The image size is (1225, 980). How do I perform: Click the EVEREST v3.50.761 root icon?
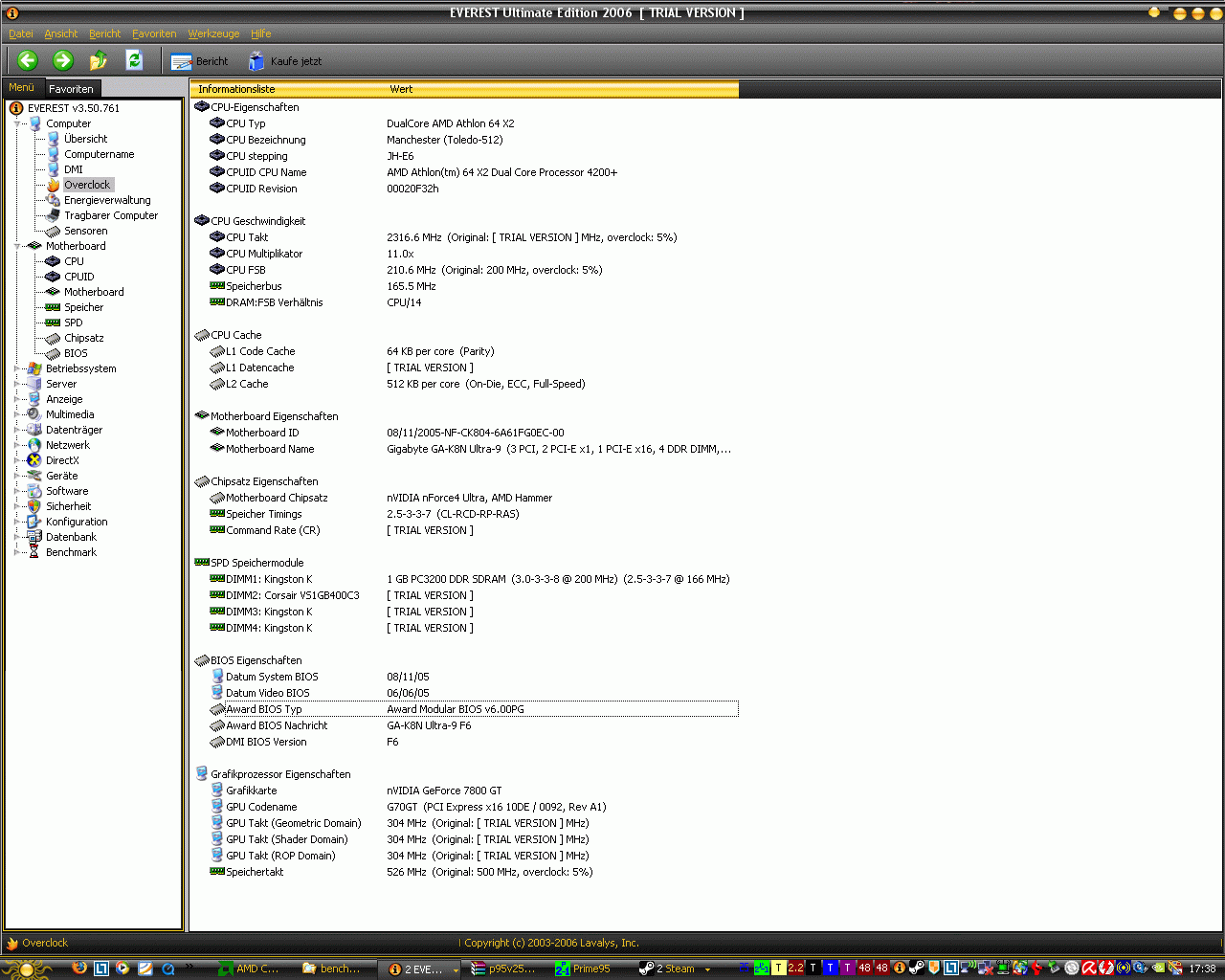pos(16,108)
